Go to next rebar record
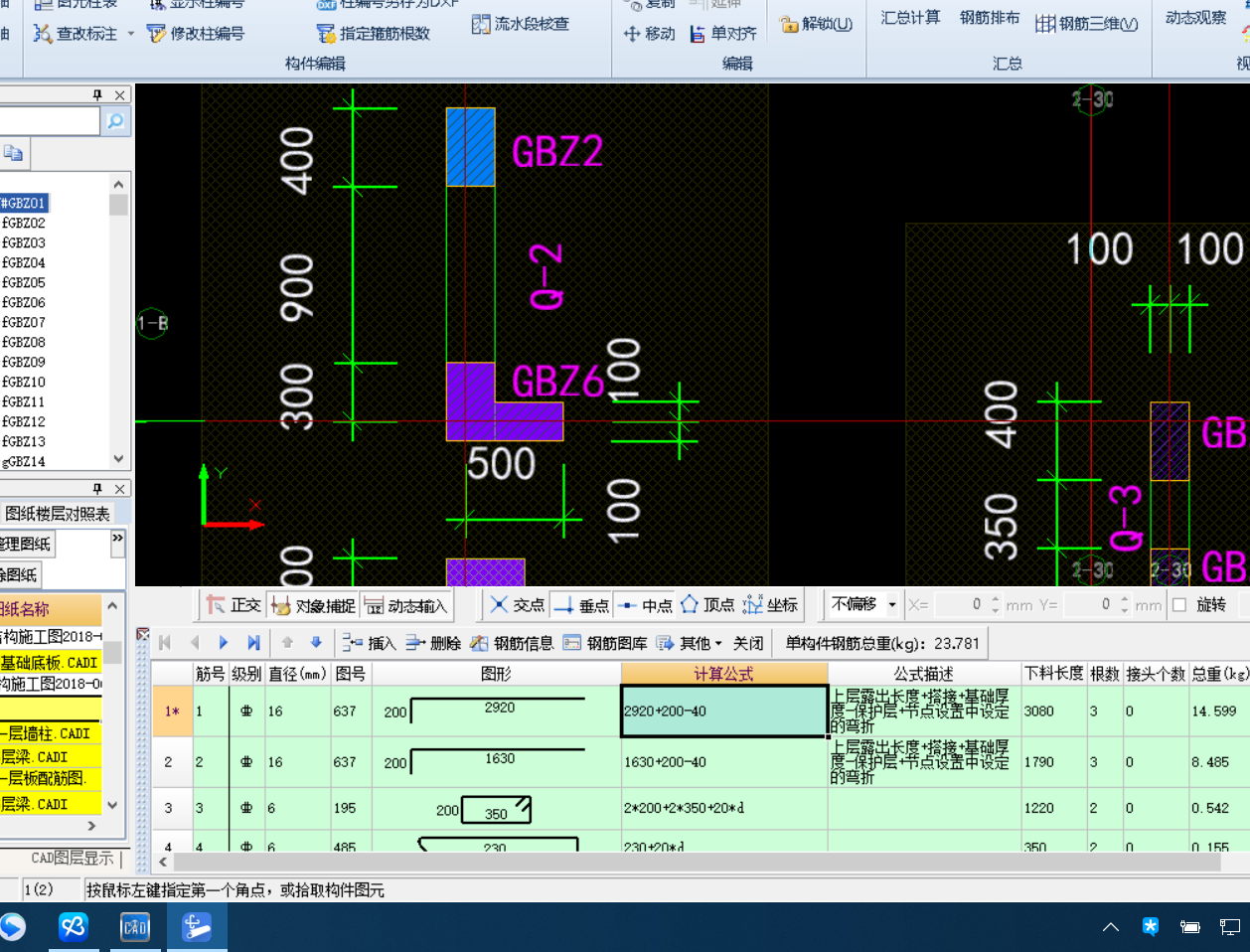Image resolution: width=1250 pixels, height=952 pixels. [x=224, y=643]
